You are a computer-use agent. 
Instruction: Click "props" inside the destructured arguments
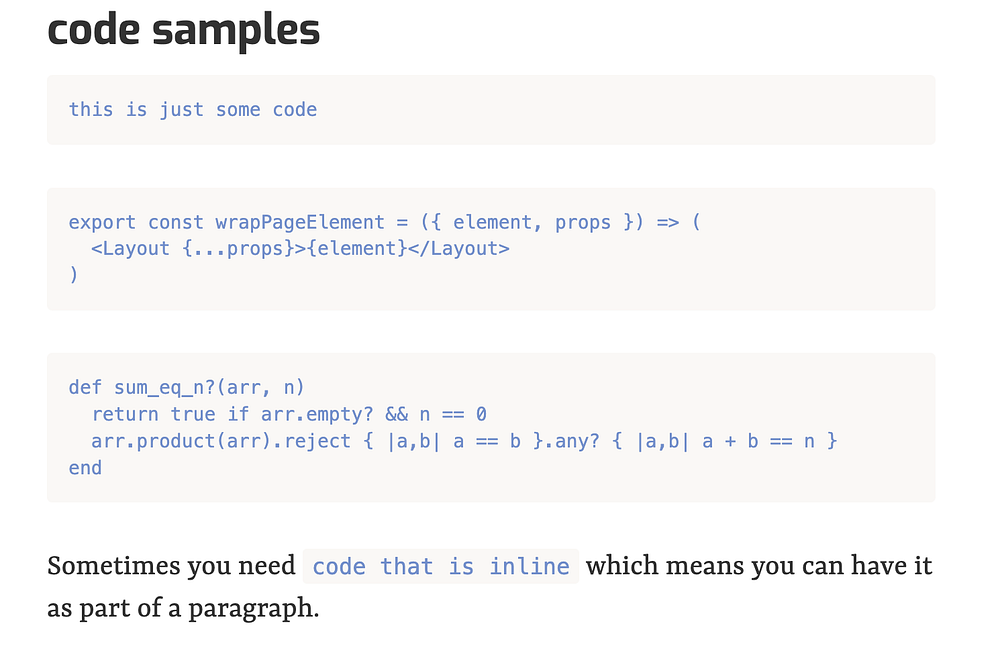tap(583, 222)
